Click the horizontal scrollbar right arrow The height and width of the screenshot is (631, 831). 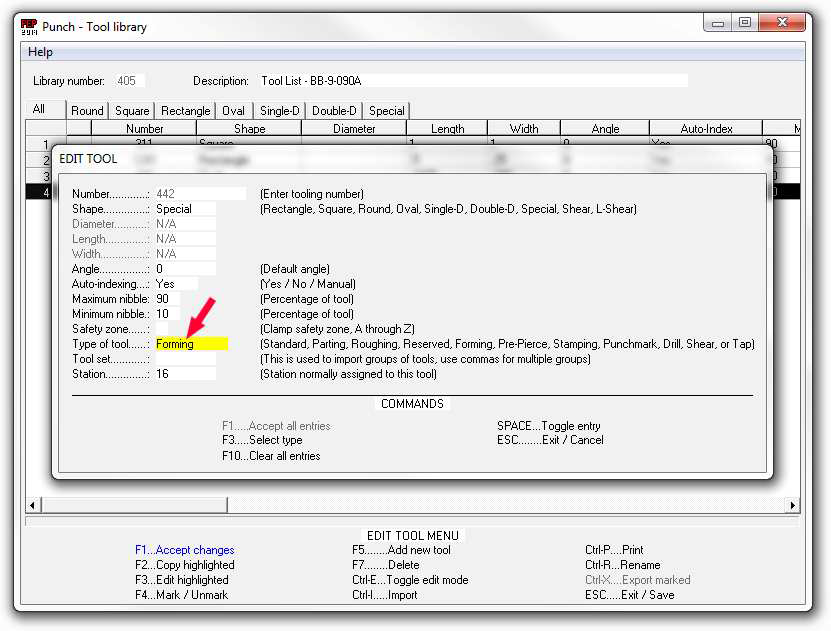coord(793,505)
